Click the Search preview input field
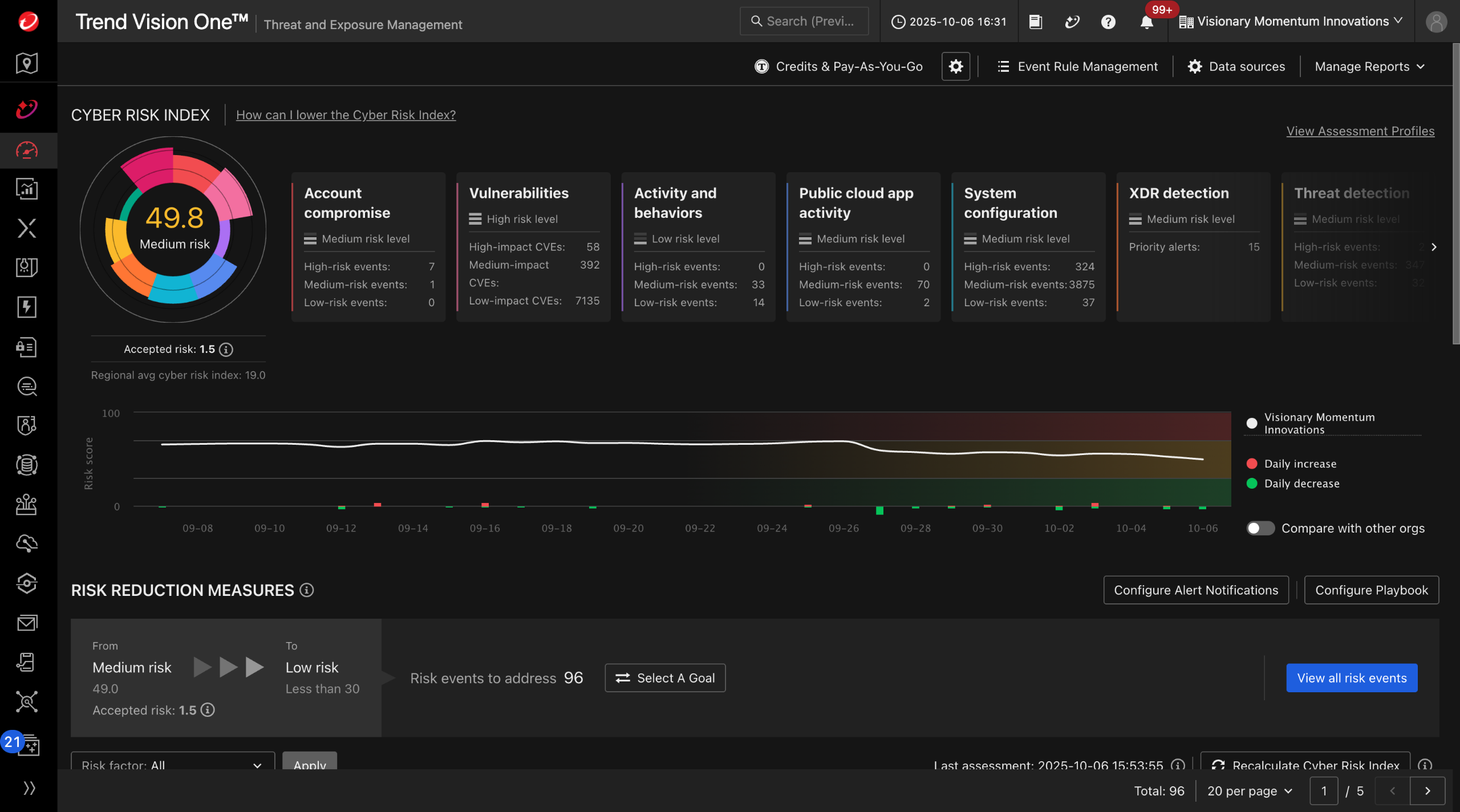The image size is (1460, 812). [x=804, y=22]
